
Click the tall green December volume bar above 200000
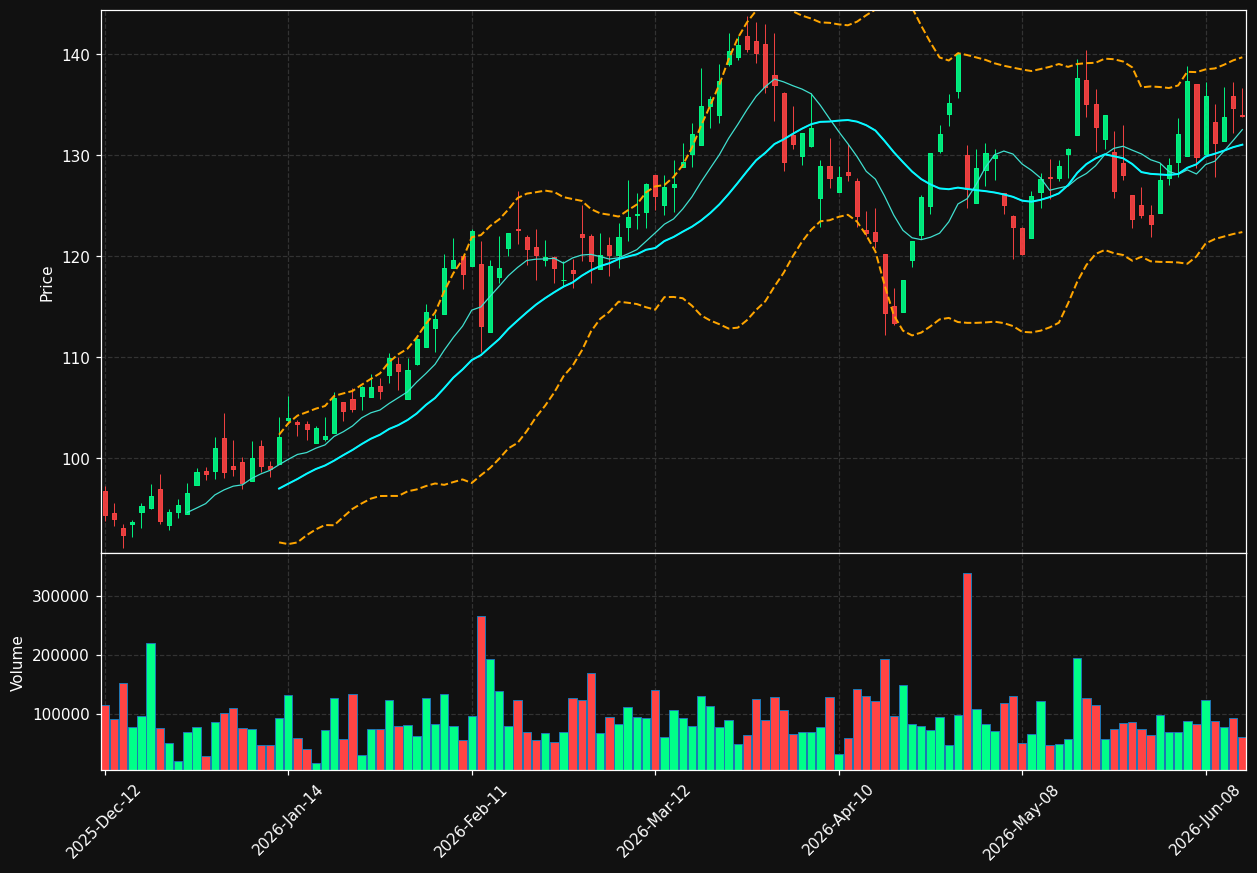pos(151,706)
